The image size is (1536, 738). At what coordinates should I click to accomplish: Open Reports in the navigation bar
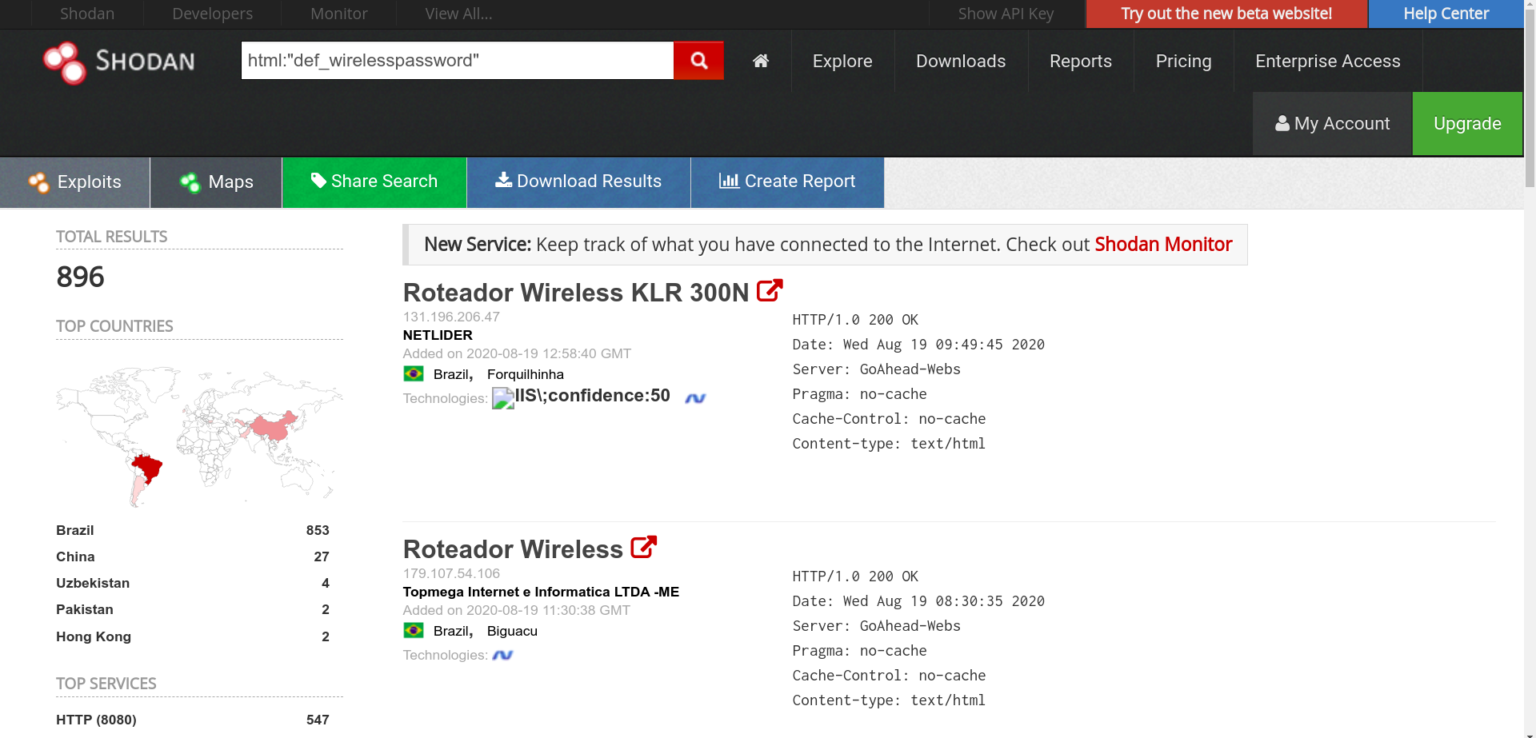click(x=1080, y=61)
